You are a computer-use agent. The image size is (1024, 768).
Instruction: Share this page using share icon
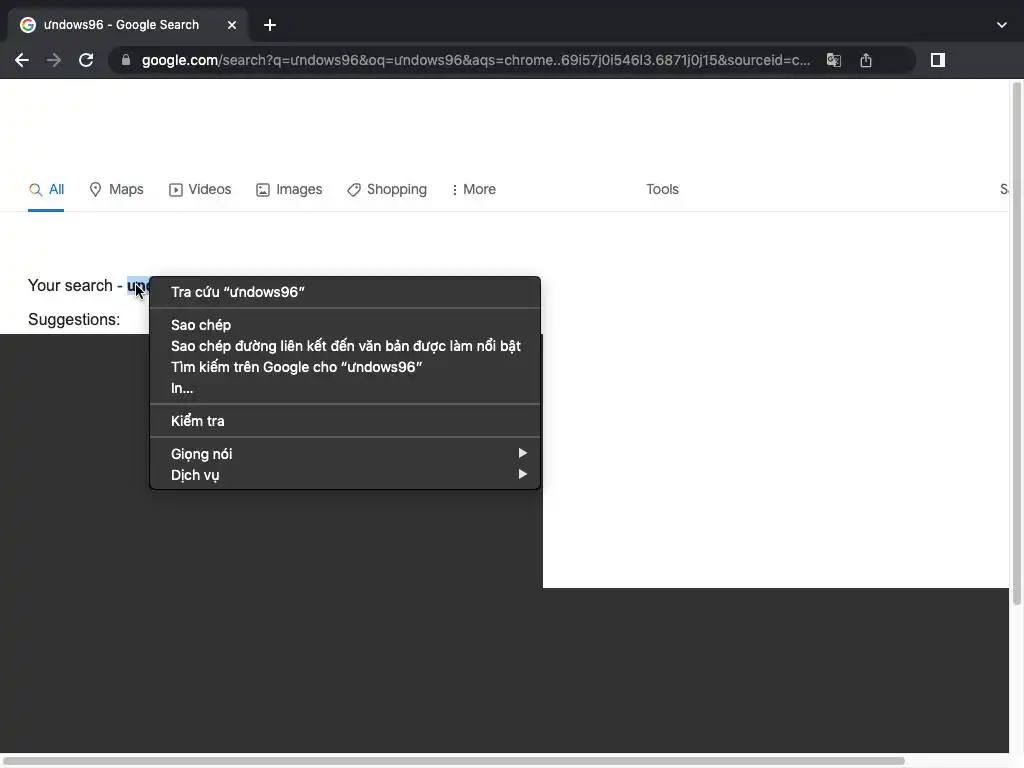pyautogui.click(x=866, y=60)
